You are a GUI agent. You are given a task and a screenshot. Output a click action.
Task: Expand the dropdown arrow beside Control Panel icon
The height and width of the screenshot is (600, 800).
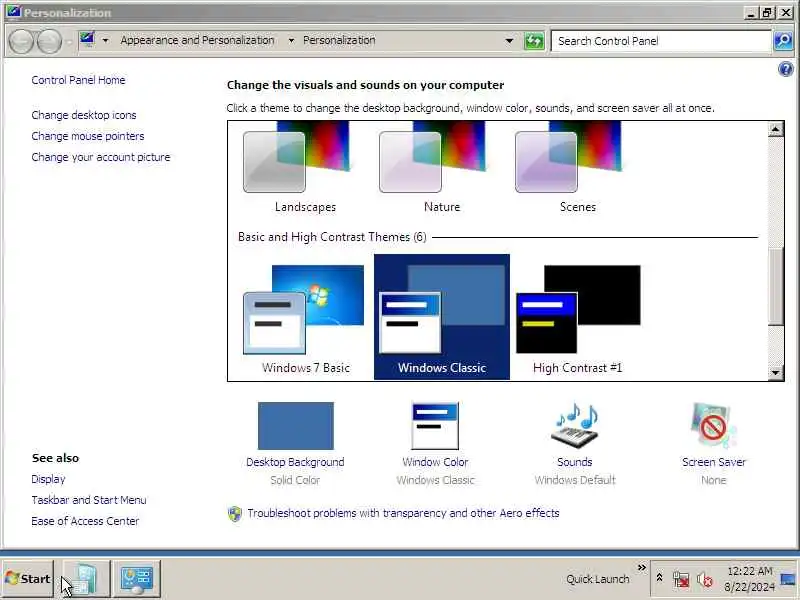[105, 40]
